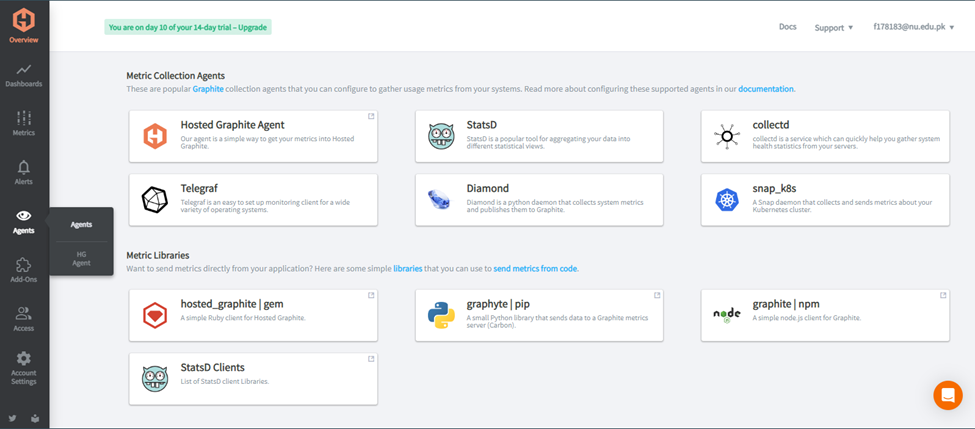Viewport: 975px width, 429px height.
Task: Click 'A simple Ruby client for Hosted Graphite.' text
Action: (x=243, y=318)
